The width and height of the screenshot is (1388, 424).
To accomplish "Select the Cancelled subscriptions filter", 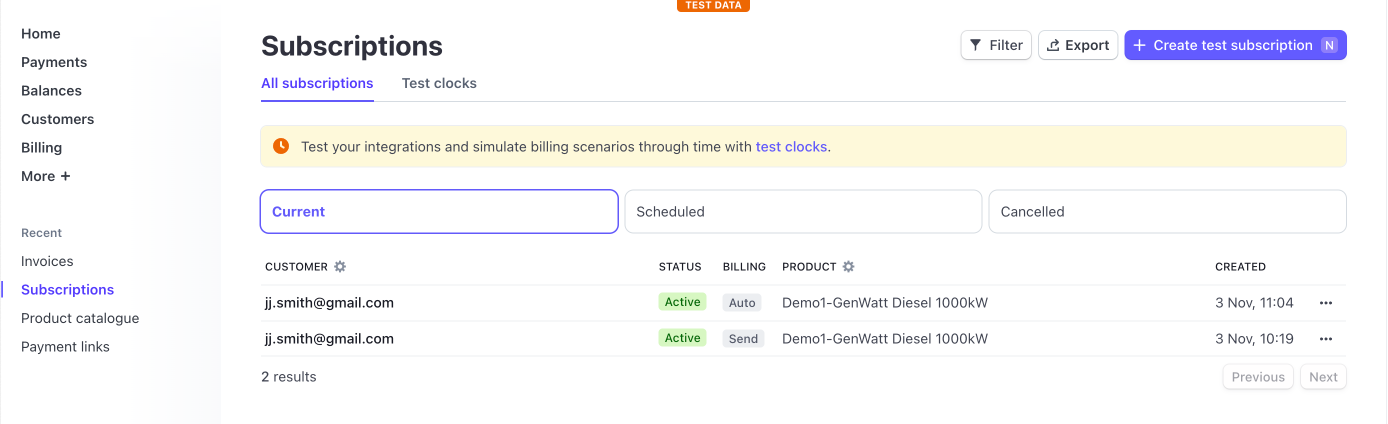I will coord(1167,212).
